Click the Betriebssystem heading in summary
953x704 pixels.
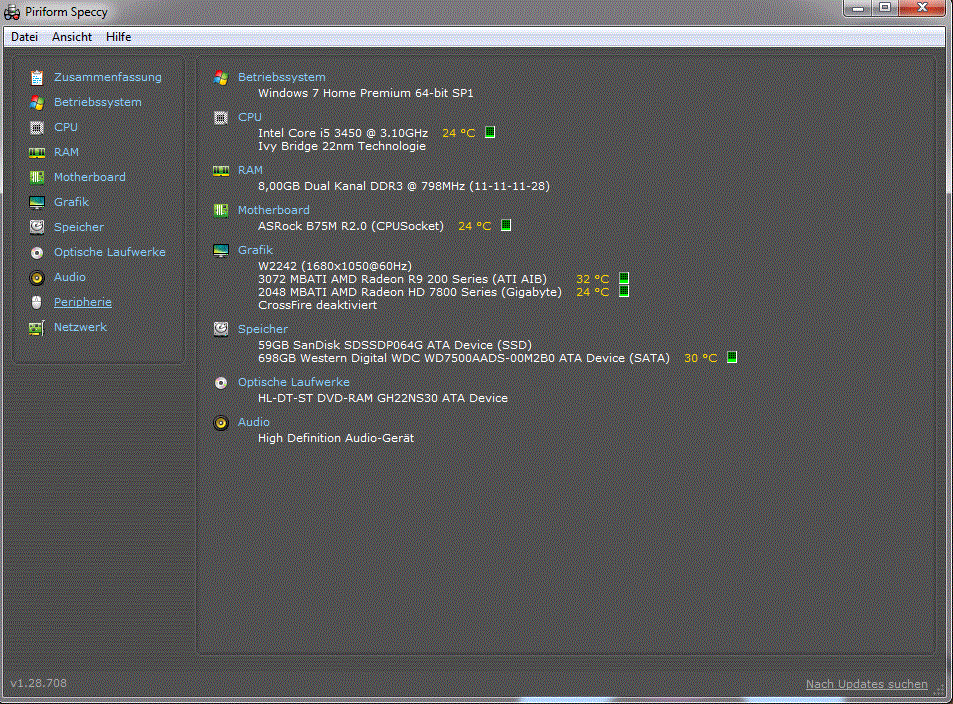(281, 77)
